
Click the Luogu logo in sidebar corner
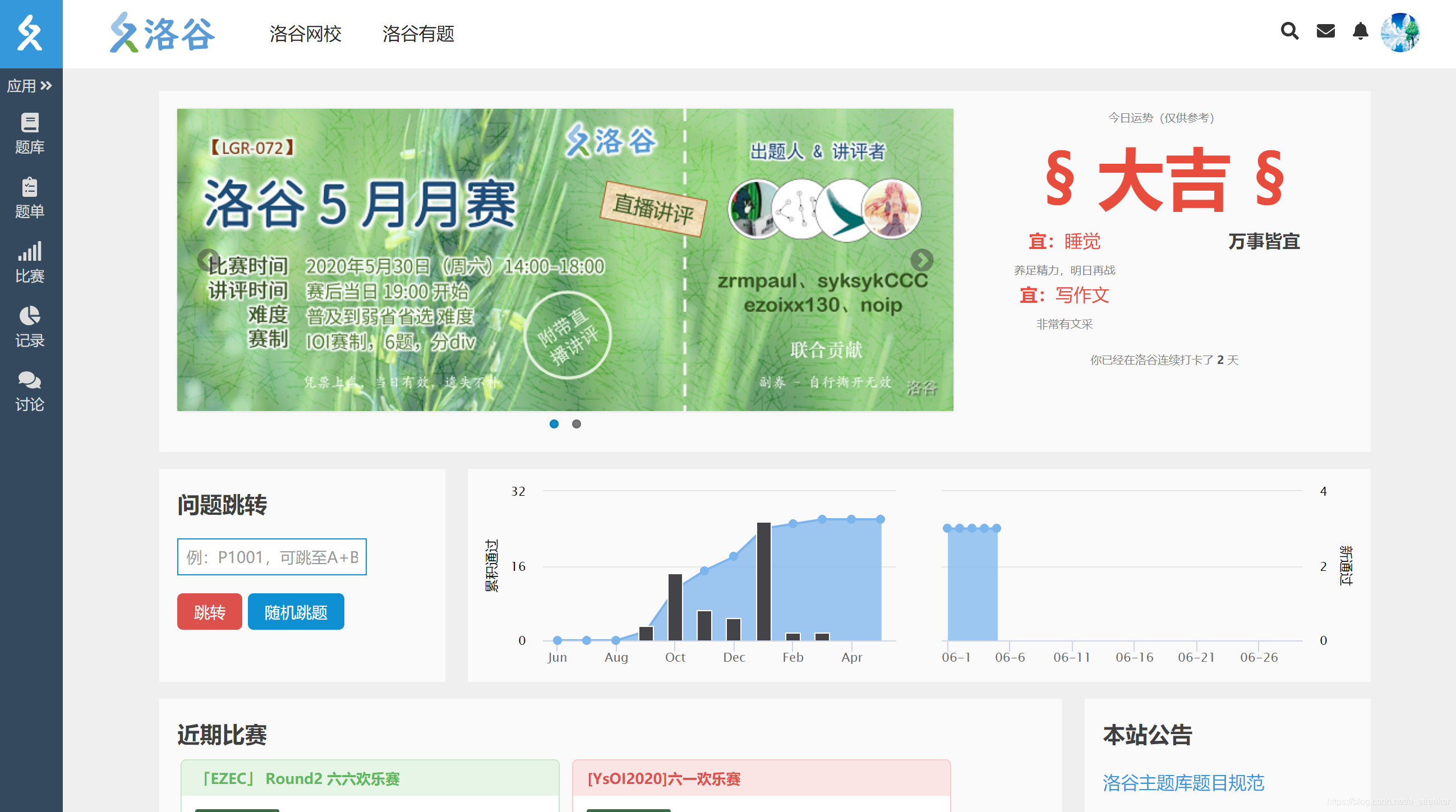point(30,33)
